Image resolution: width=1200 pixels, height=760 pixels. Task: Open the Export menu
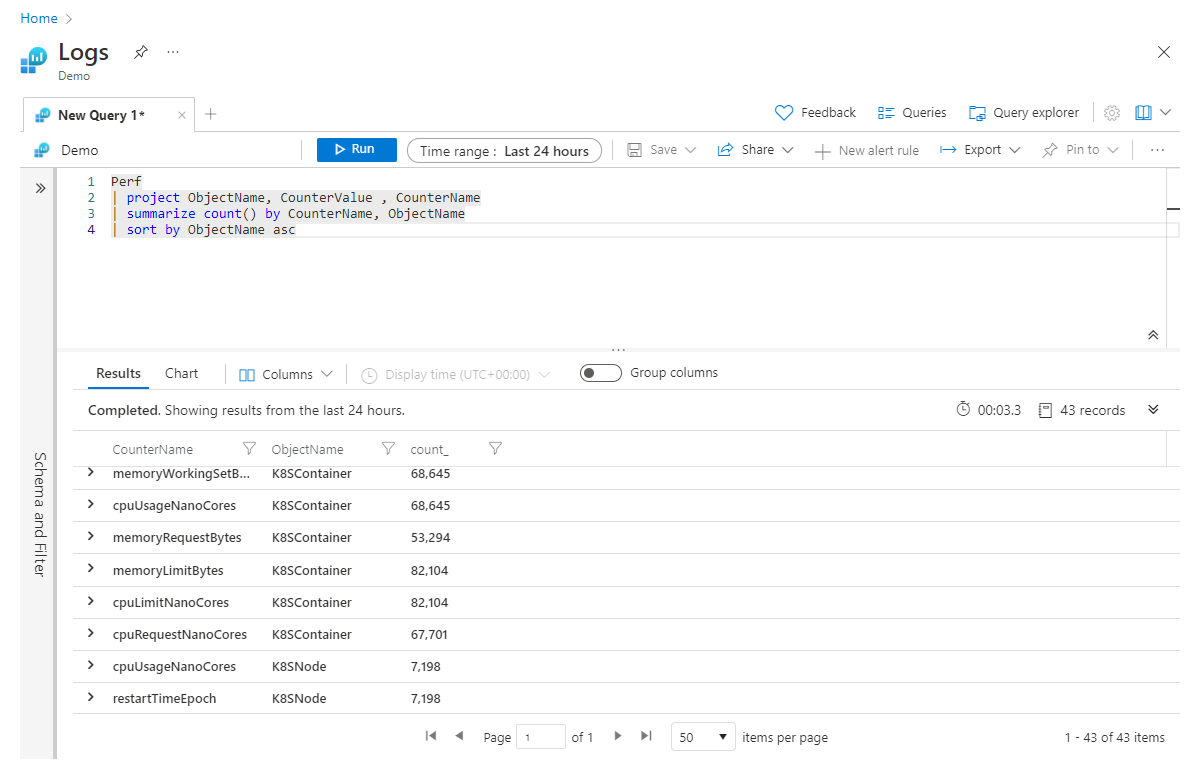pos(980,150)
